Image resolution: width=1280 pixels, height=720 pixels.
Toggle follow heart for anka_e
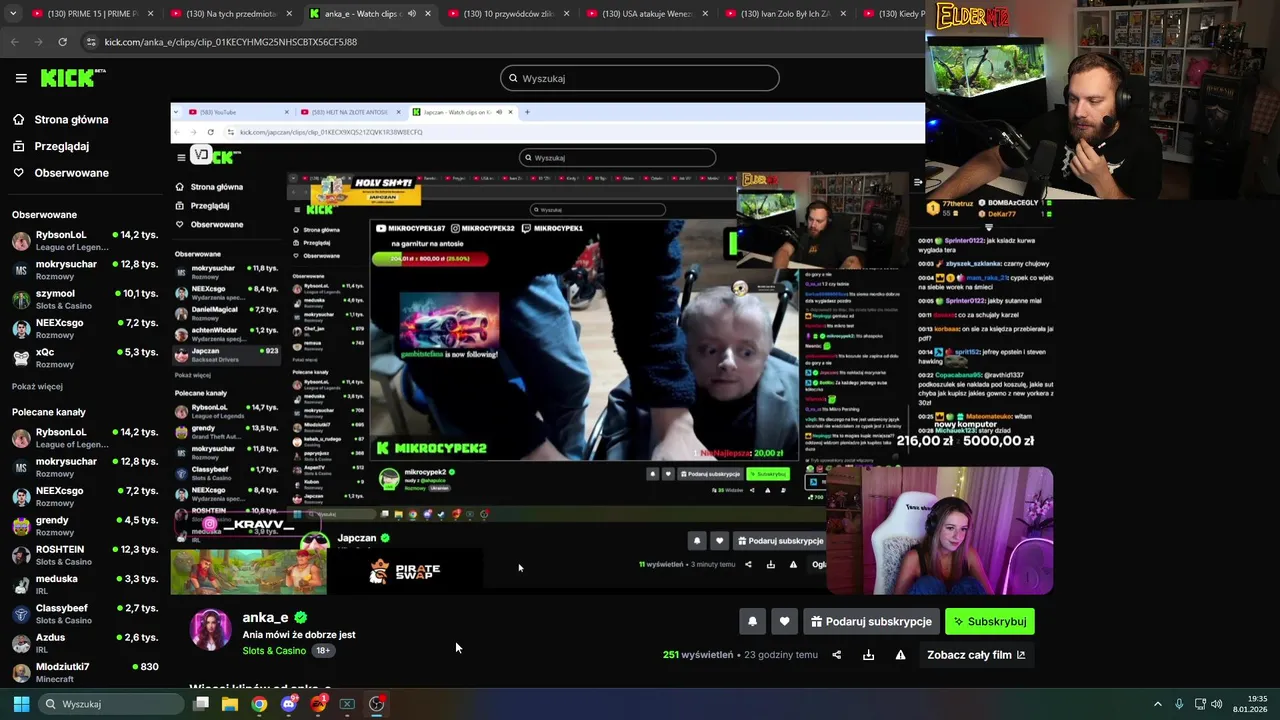coord(784,622)
